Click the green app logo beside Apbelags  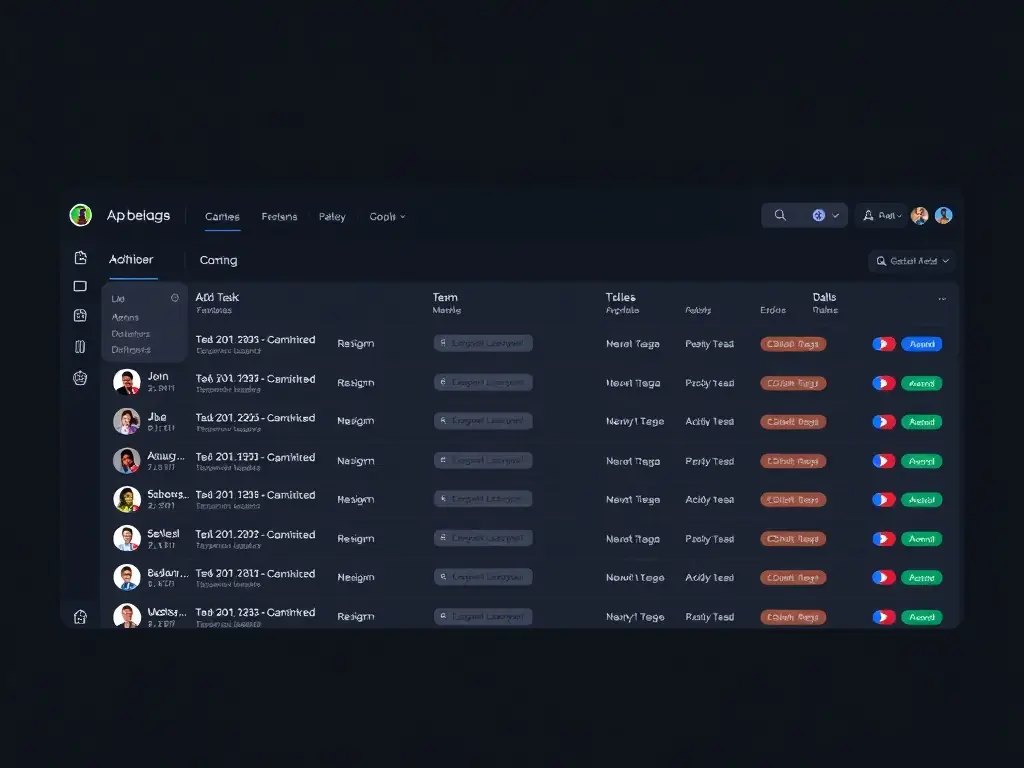point(81,215)
